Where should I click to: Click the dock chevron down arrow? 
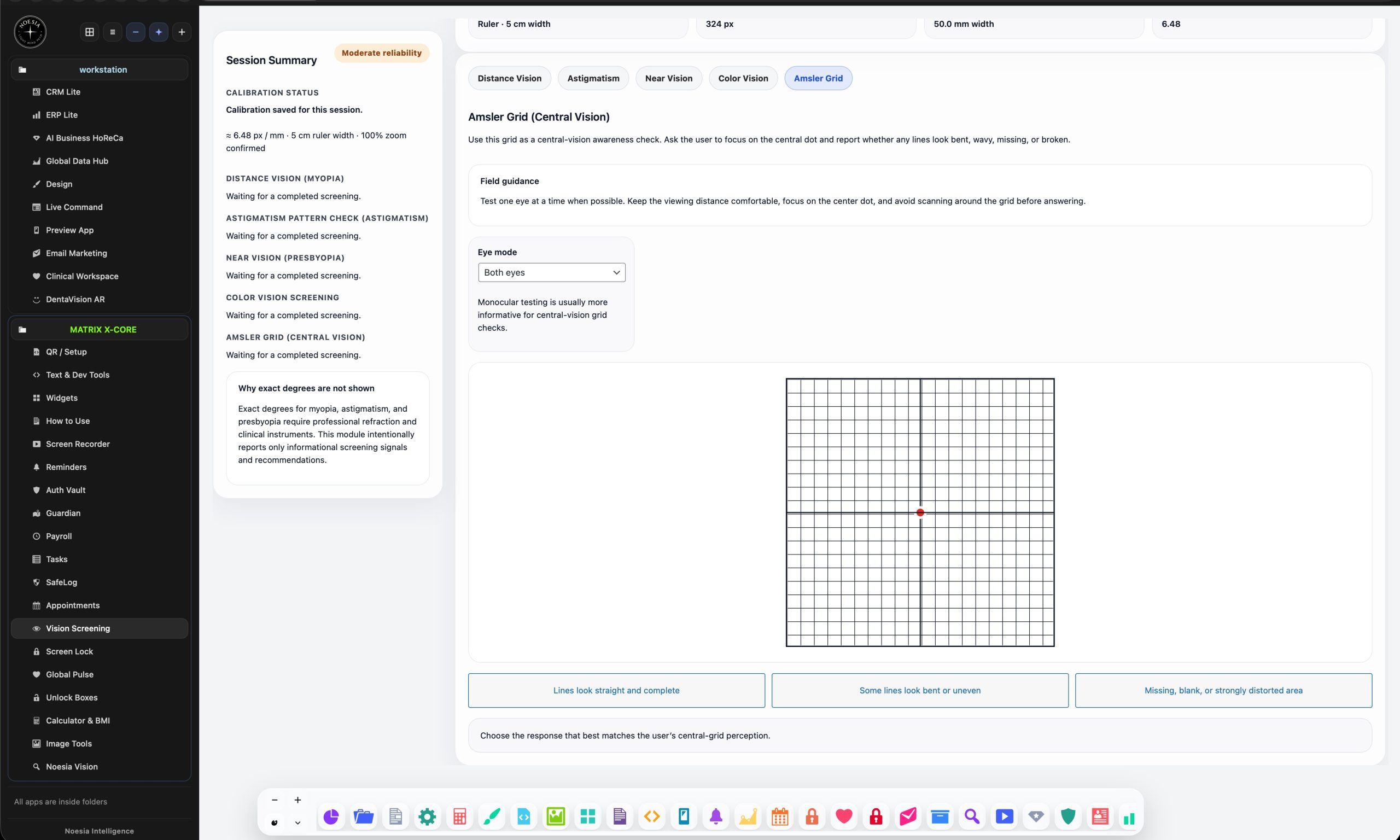click(297, 823)
